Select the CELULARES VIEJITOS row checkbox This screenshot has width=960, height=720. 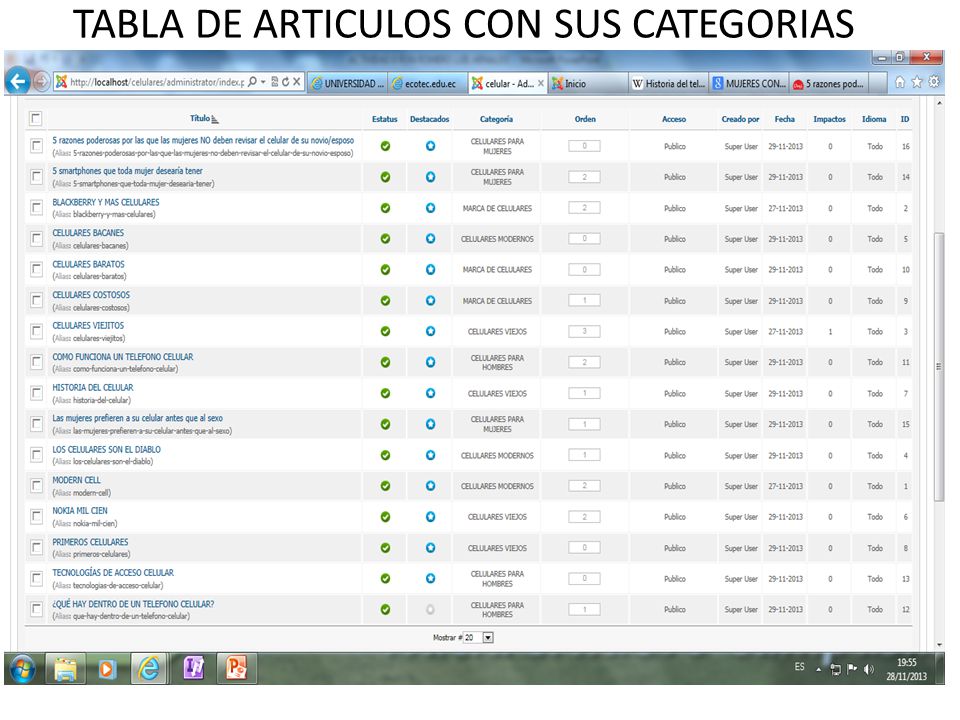(x=37, y=331)
